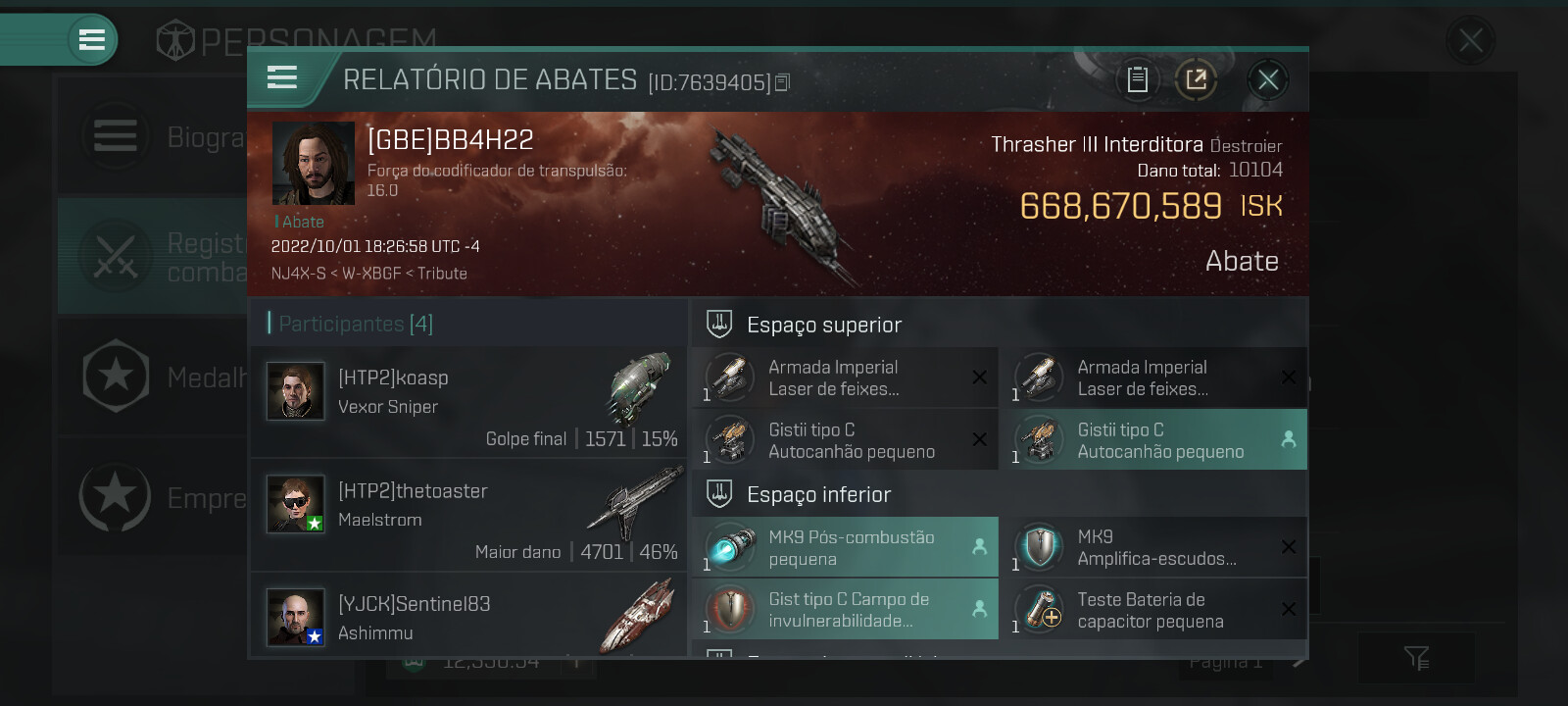The width and height of the screenshot is (1568, 706).
Task: Copy the report ID number
Action: [782, 83]
